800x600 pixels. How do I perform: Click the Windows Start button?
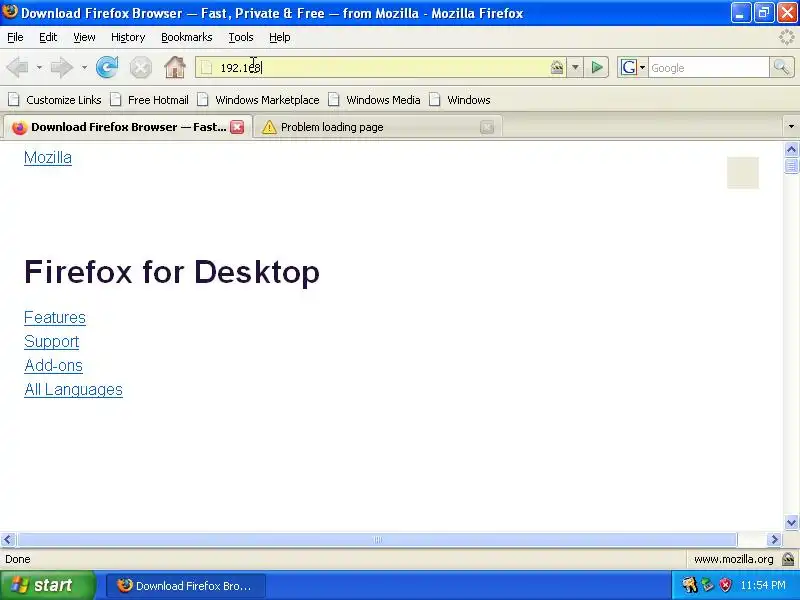click(47, 585)
